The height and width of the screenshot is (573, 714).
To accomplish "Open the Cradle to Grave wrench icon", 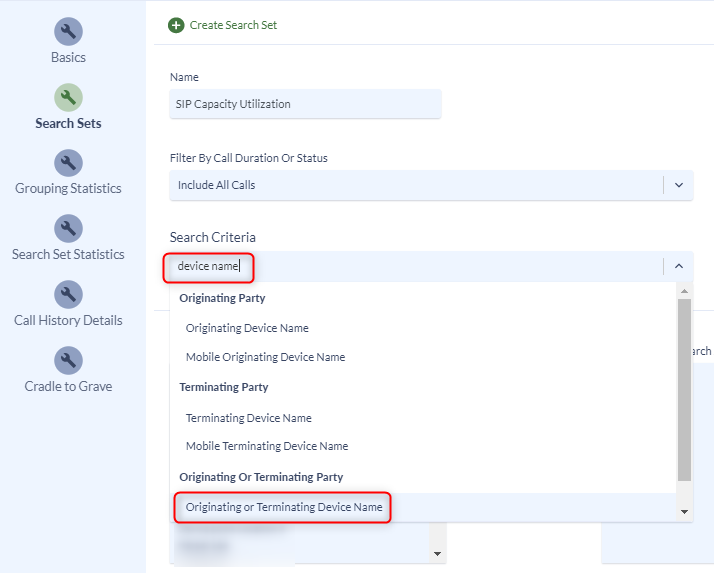I will (68, 360).
